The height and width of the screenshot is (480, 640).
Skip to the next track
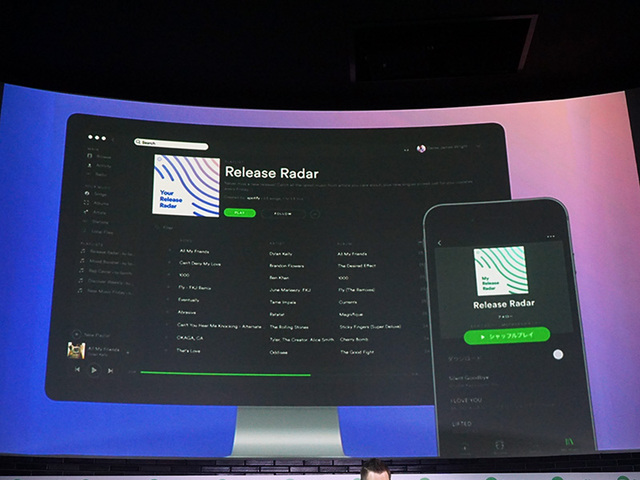[x=110, y=371]
